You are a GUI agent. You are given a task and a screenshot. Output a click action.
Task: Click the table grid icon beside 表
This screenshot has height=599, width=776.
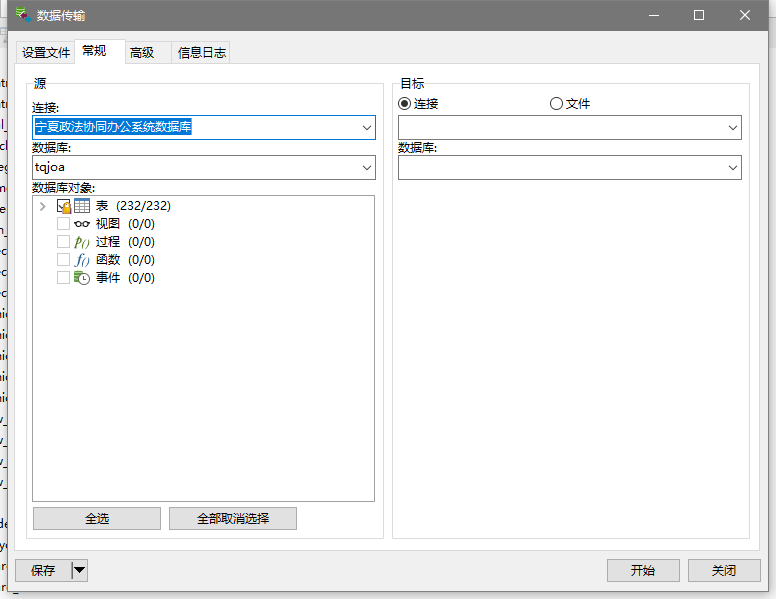pos(82,205)
